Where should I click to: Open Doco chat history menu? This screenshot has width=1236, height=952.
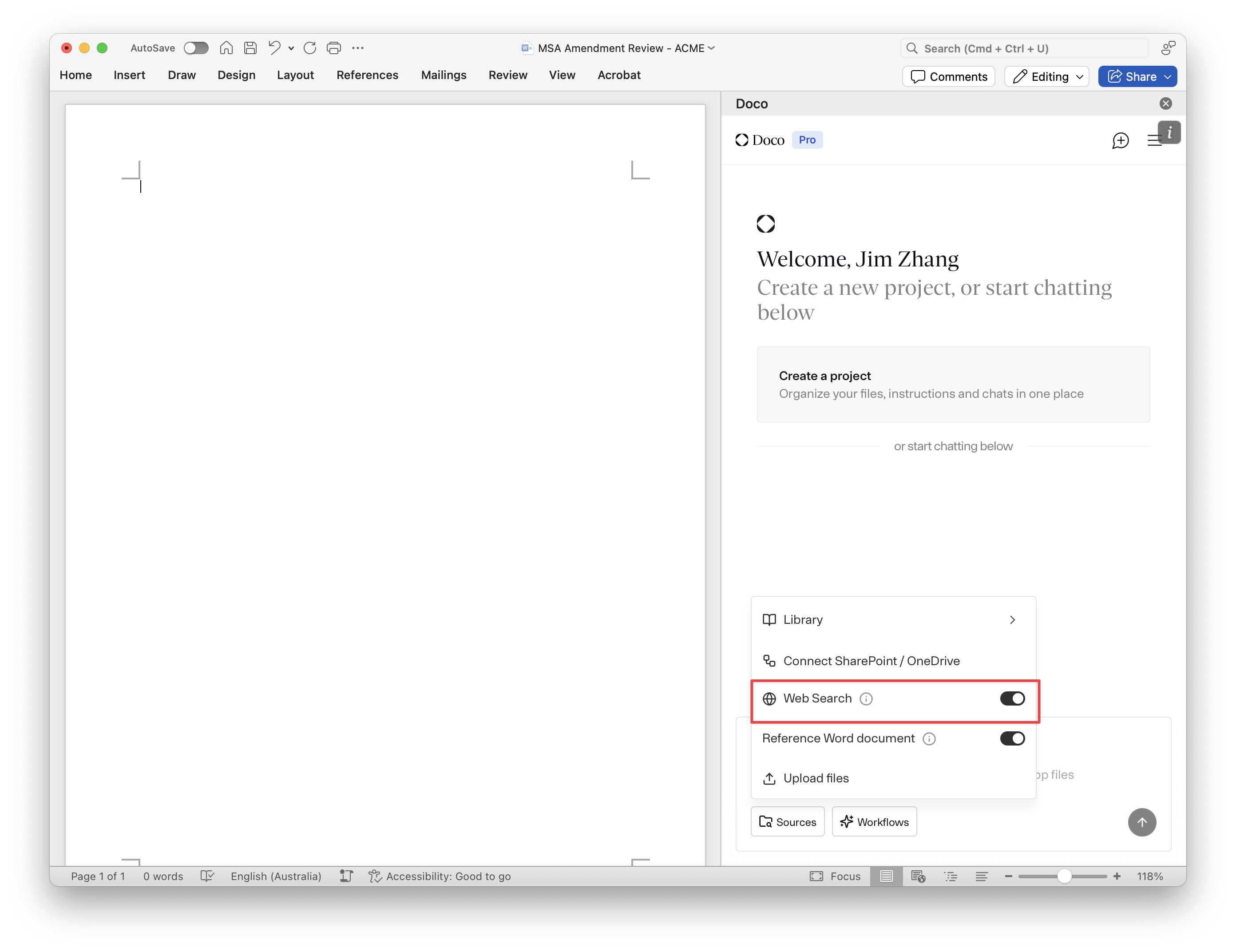[x=1154, y=140]
